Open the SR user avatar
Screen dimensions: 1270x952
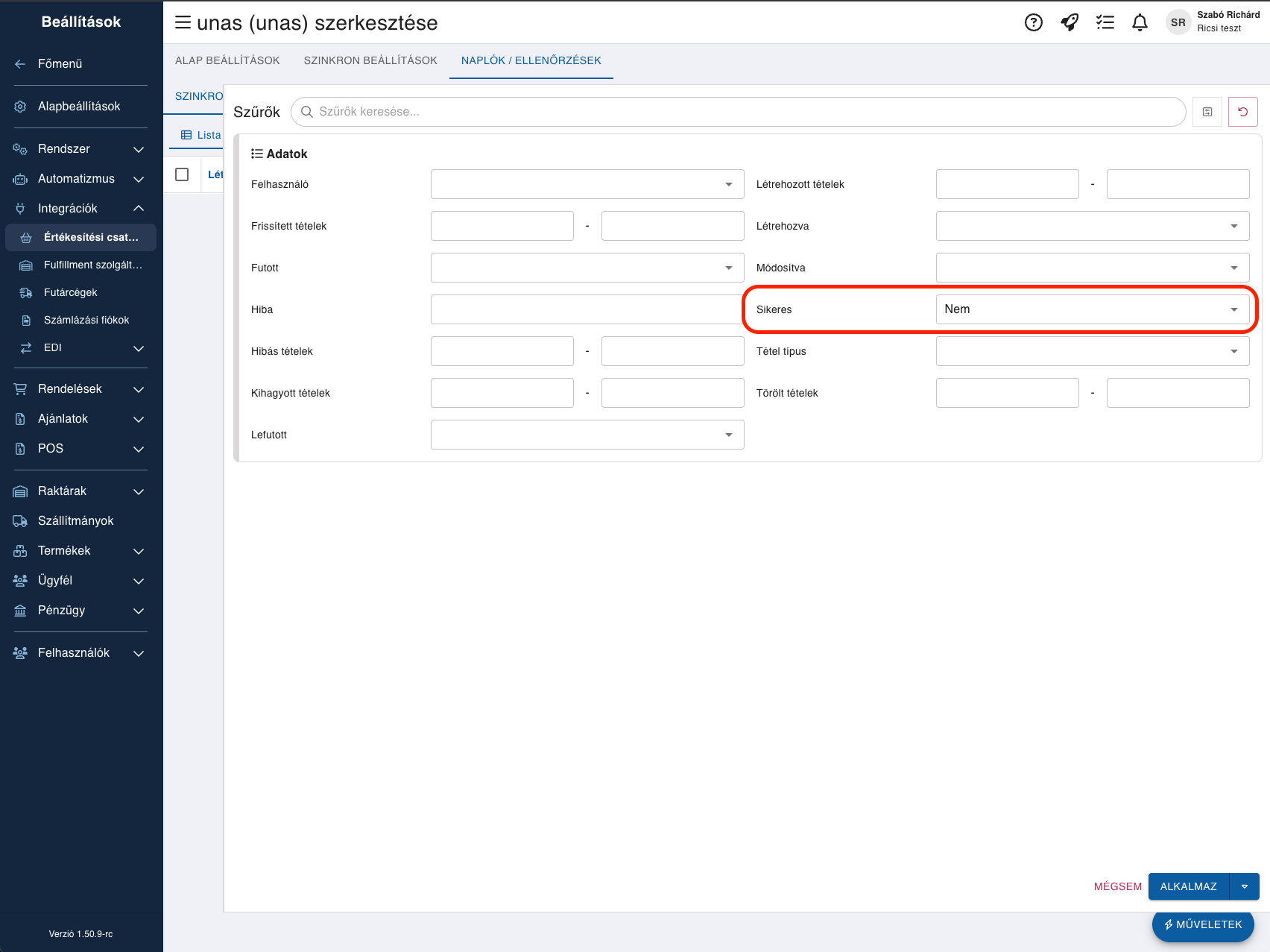click(1178, 22)
